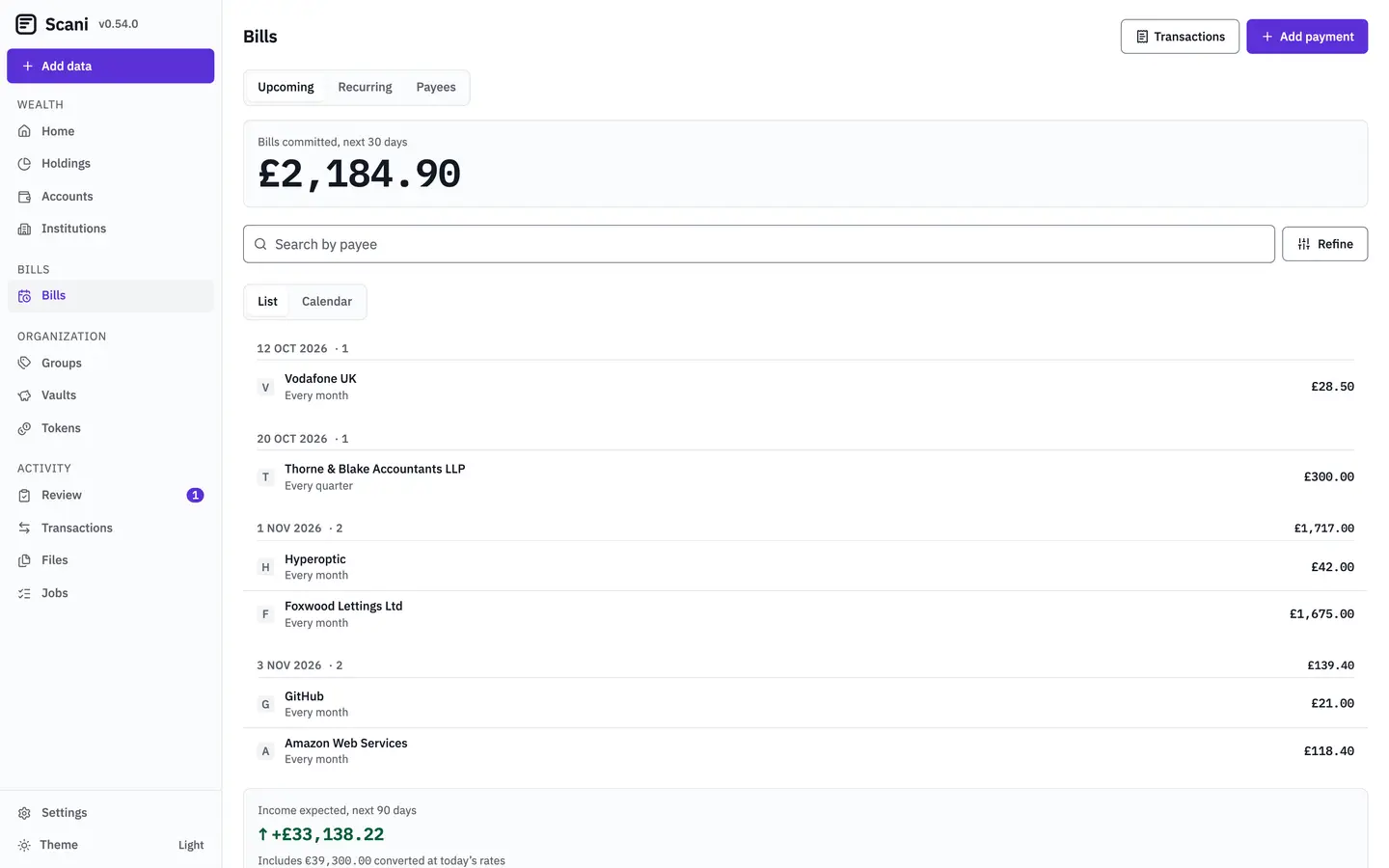Open Home from the sidebar
Screen dimensions: 1389x868
pyautogui.click(x=110, y=131)
